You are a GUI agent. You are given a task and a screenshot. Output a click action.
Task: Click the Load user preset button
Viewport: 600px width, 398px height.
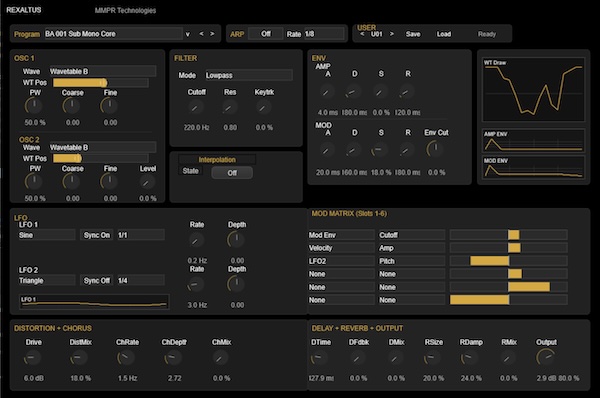[x=443, y=34]
